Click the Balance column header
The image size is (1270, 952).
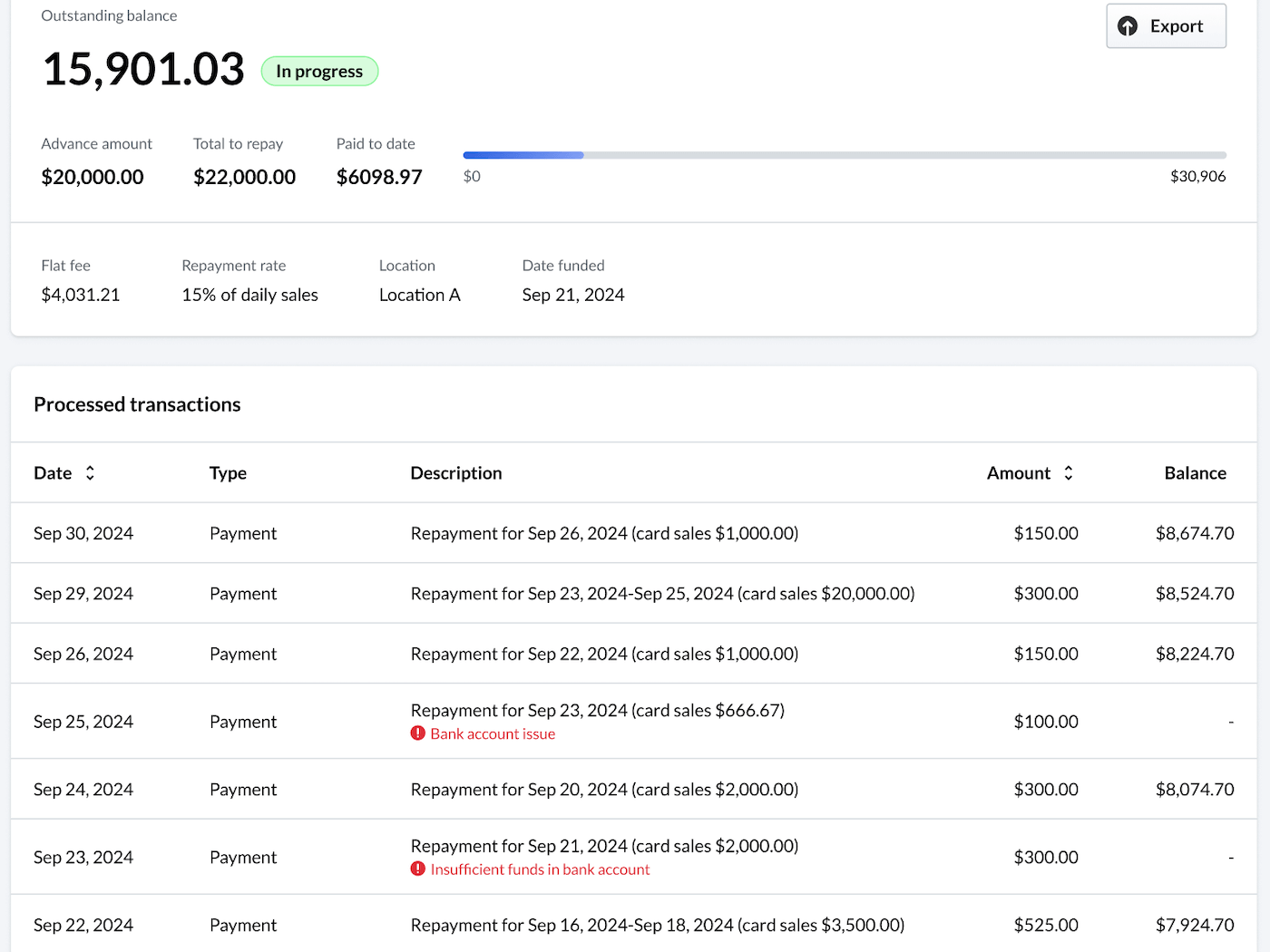coord(1195,472)
